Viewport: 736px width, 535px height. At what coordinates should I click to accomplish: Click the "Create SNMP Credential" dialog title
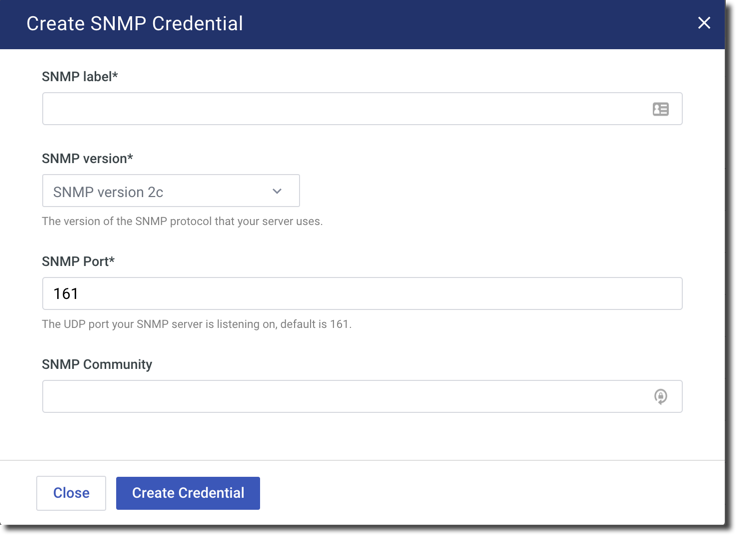point(134,23)
